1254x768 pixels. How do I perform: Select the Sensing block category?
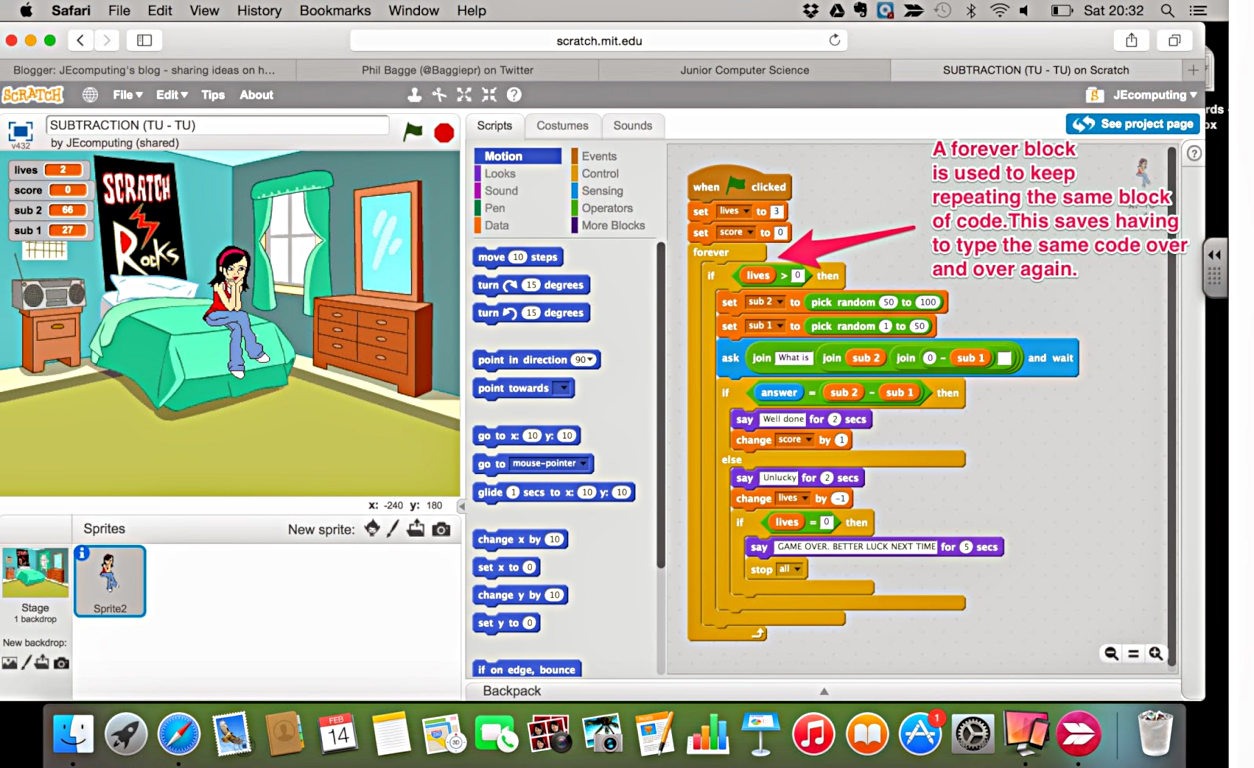click(x=602, y=191)
